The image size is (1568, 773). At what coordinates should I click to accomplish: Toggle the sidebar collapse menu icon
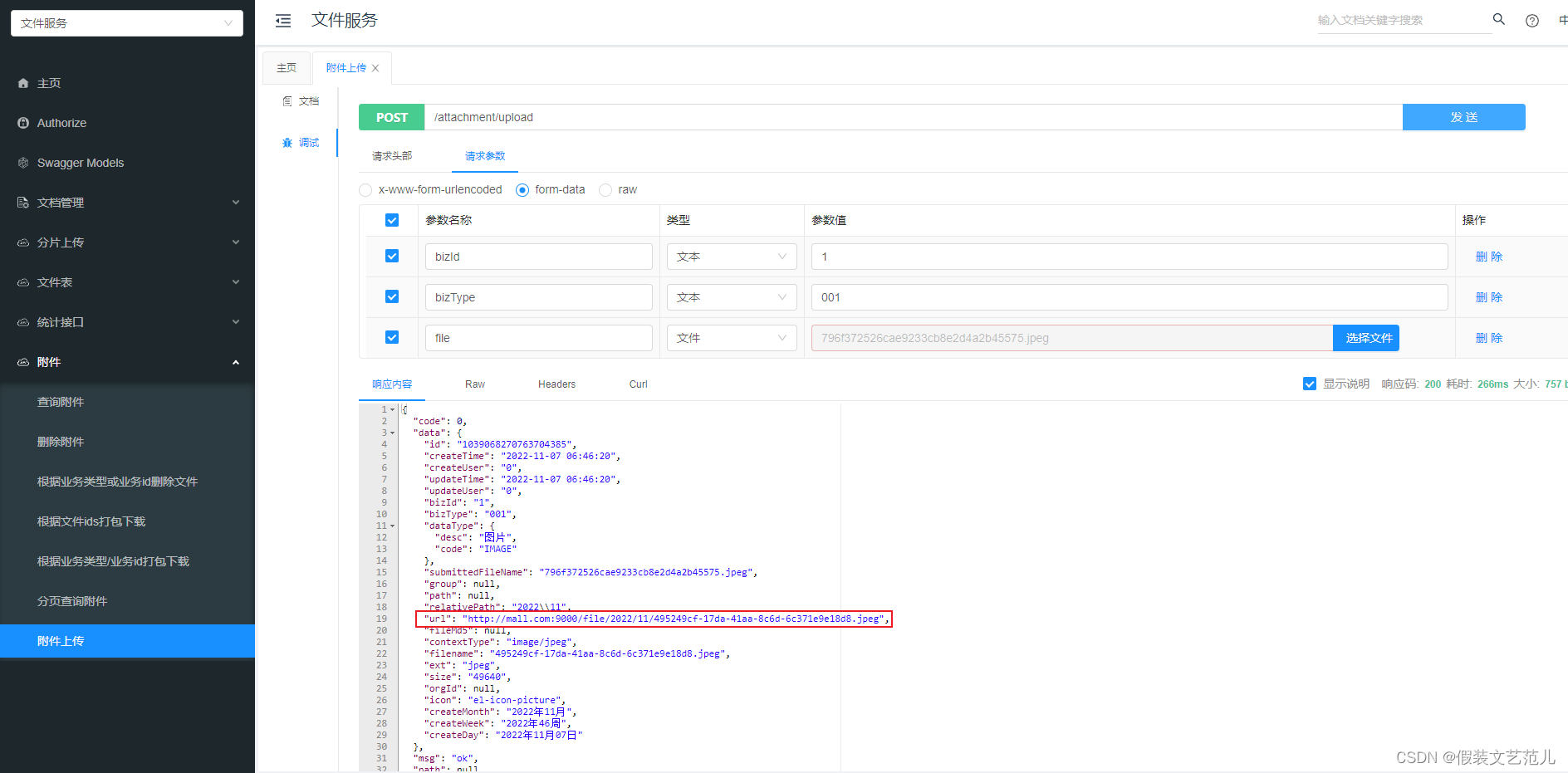(x=283, y=21)
